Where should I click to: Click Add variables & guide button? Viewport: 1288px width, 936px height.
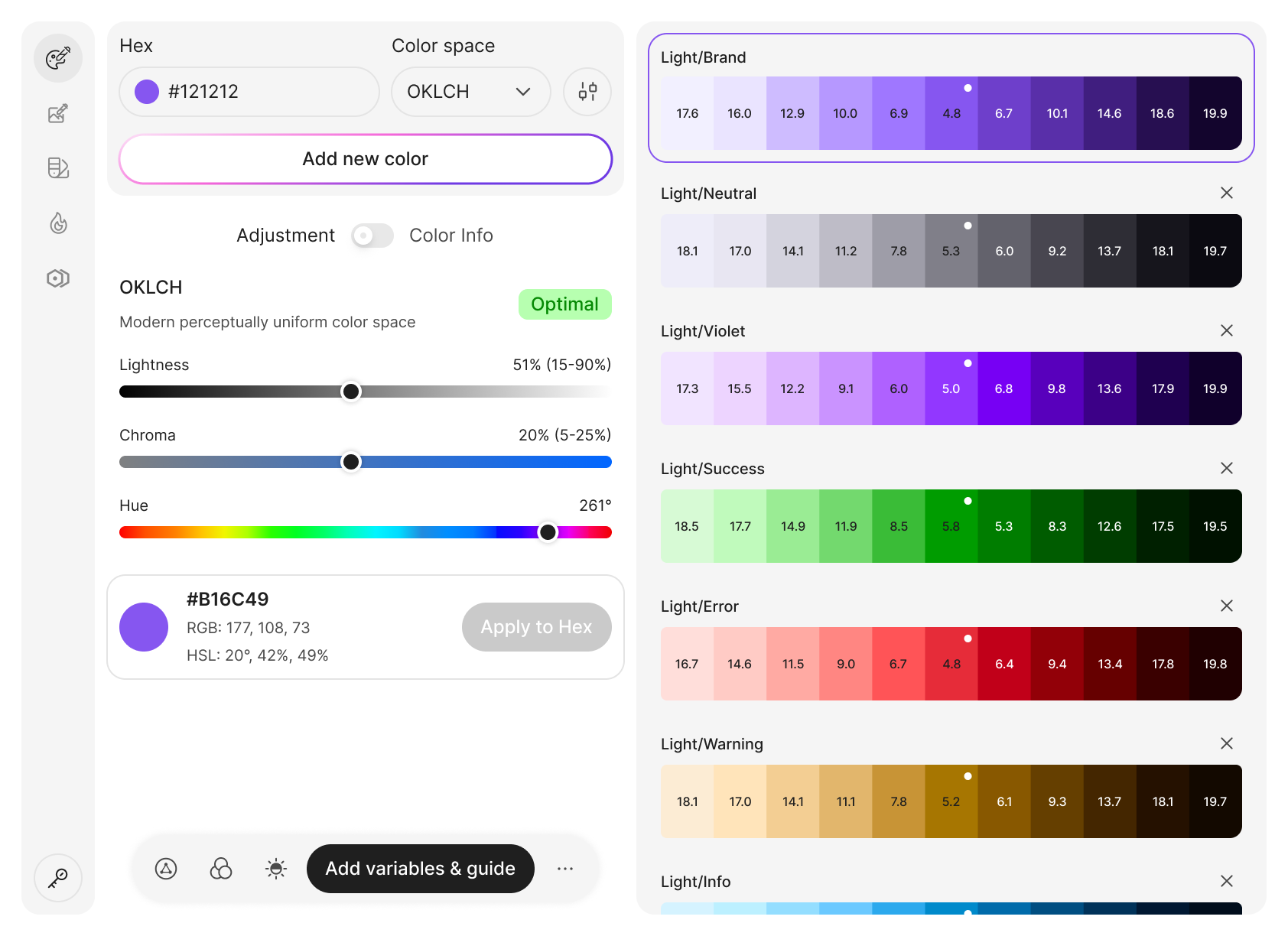tap(420, 869)
